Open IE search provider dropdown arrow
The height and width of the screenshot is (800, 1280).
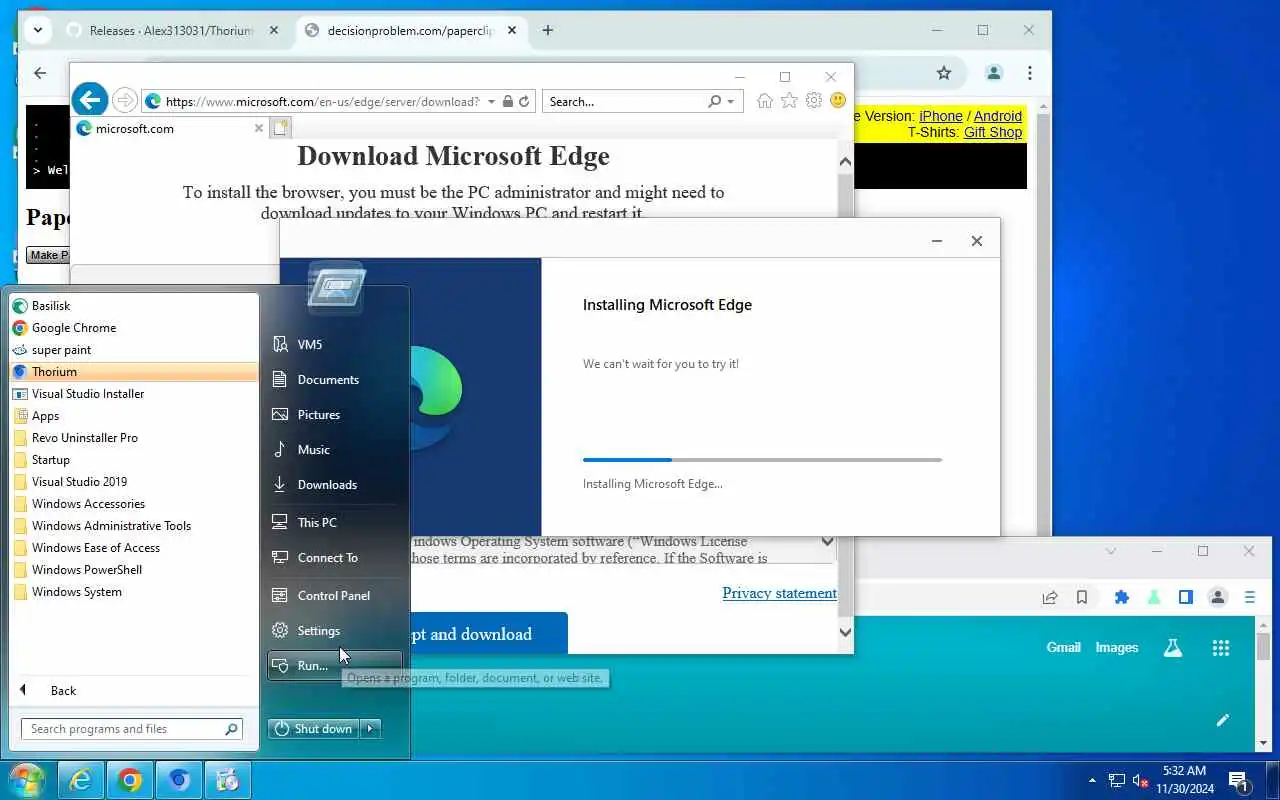(x=731, y=102)
